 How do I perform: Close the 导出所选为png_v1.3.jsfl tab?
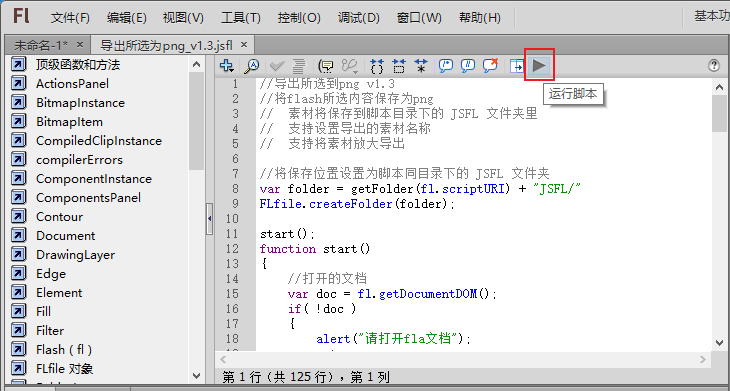coord(244,45)
